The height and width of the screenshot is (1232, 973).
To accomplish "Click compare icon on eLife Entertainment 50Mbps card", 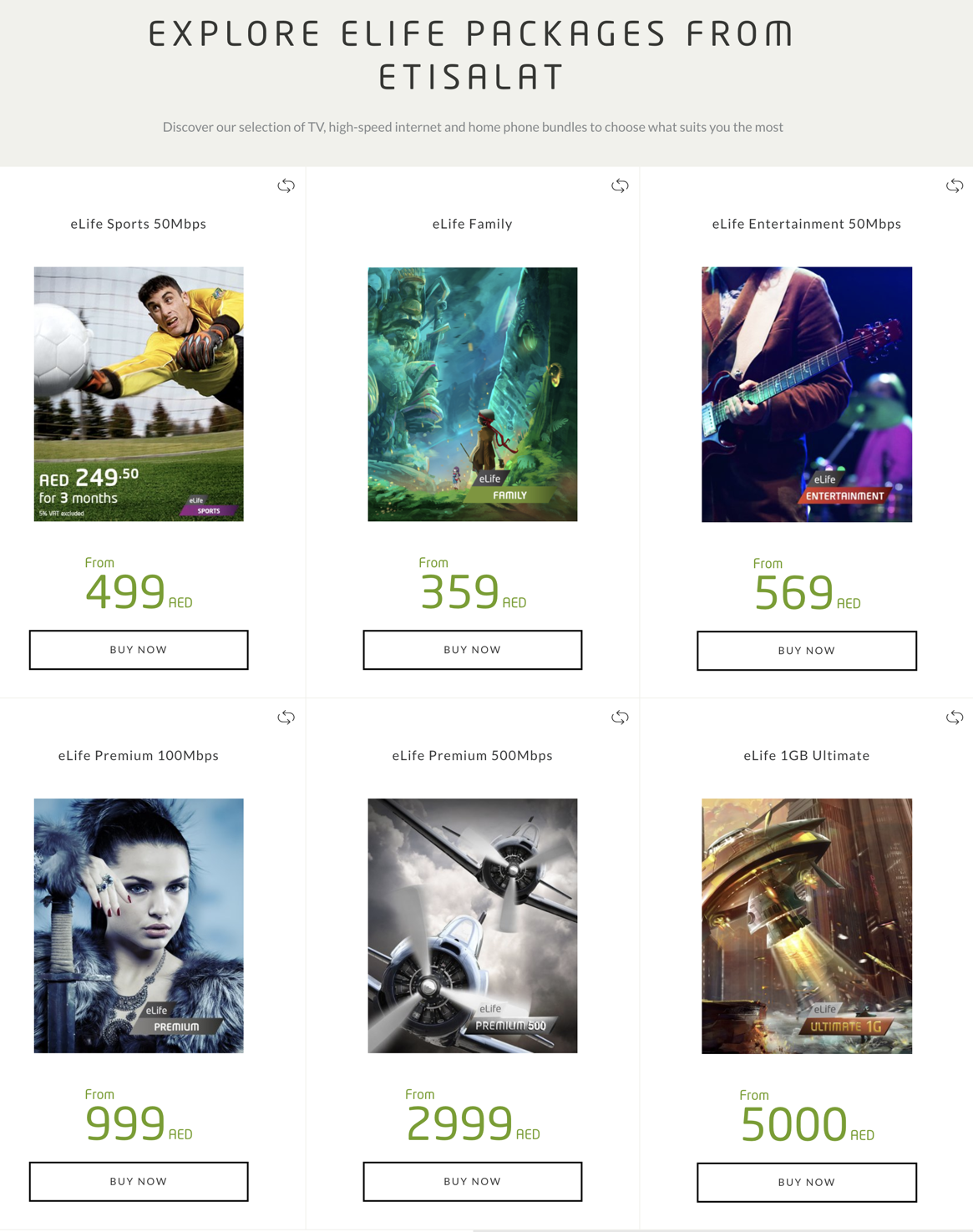I will pyautogui.click(x=955, y=185).
